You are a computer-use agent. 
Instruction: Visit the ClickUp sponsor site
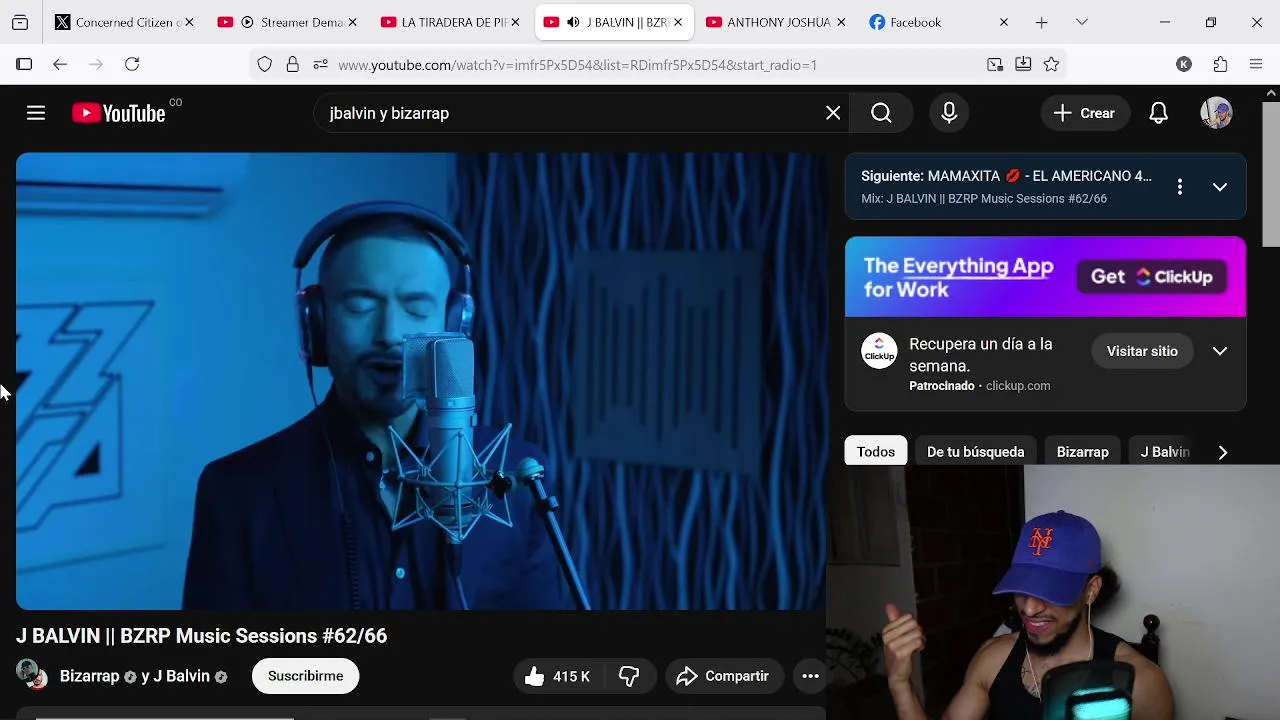[1142, 351]
